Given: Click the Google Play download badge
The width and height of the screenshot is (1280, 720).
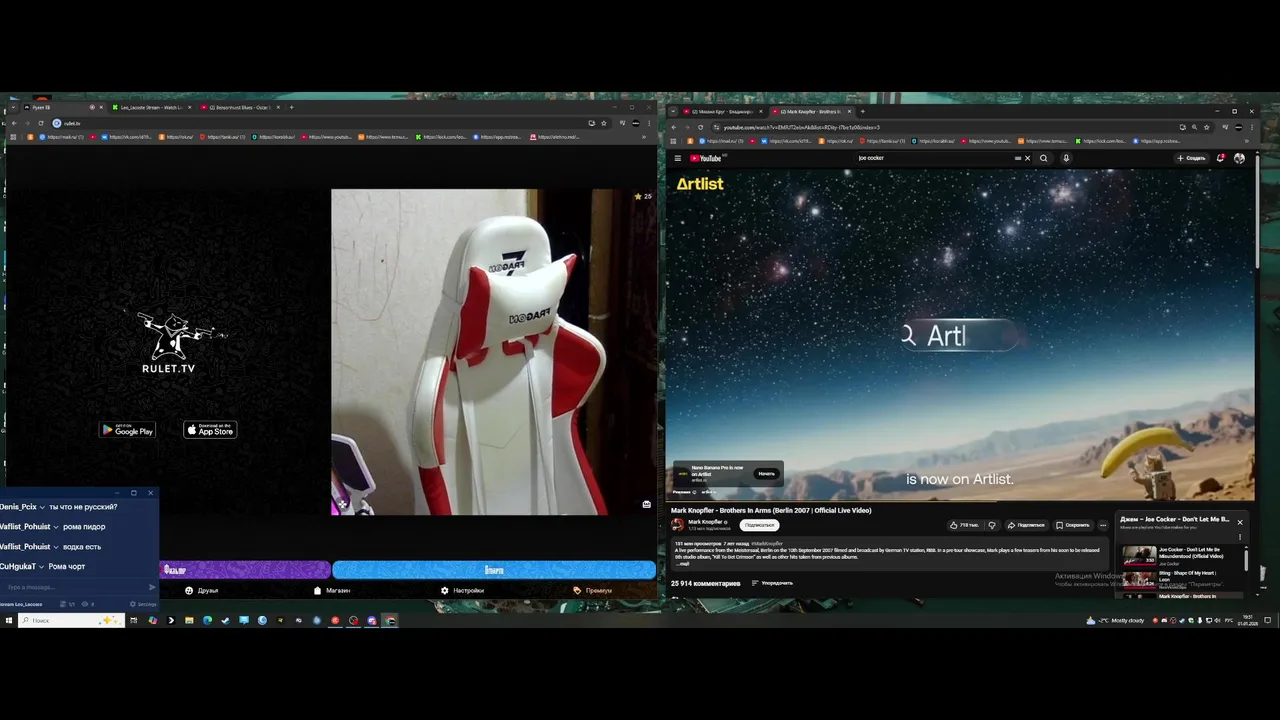Looking at the screenshot, I should pos(127,430).
